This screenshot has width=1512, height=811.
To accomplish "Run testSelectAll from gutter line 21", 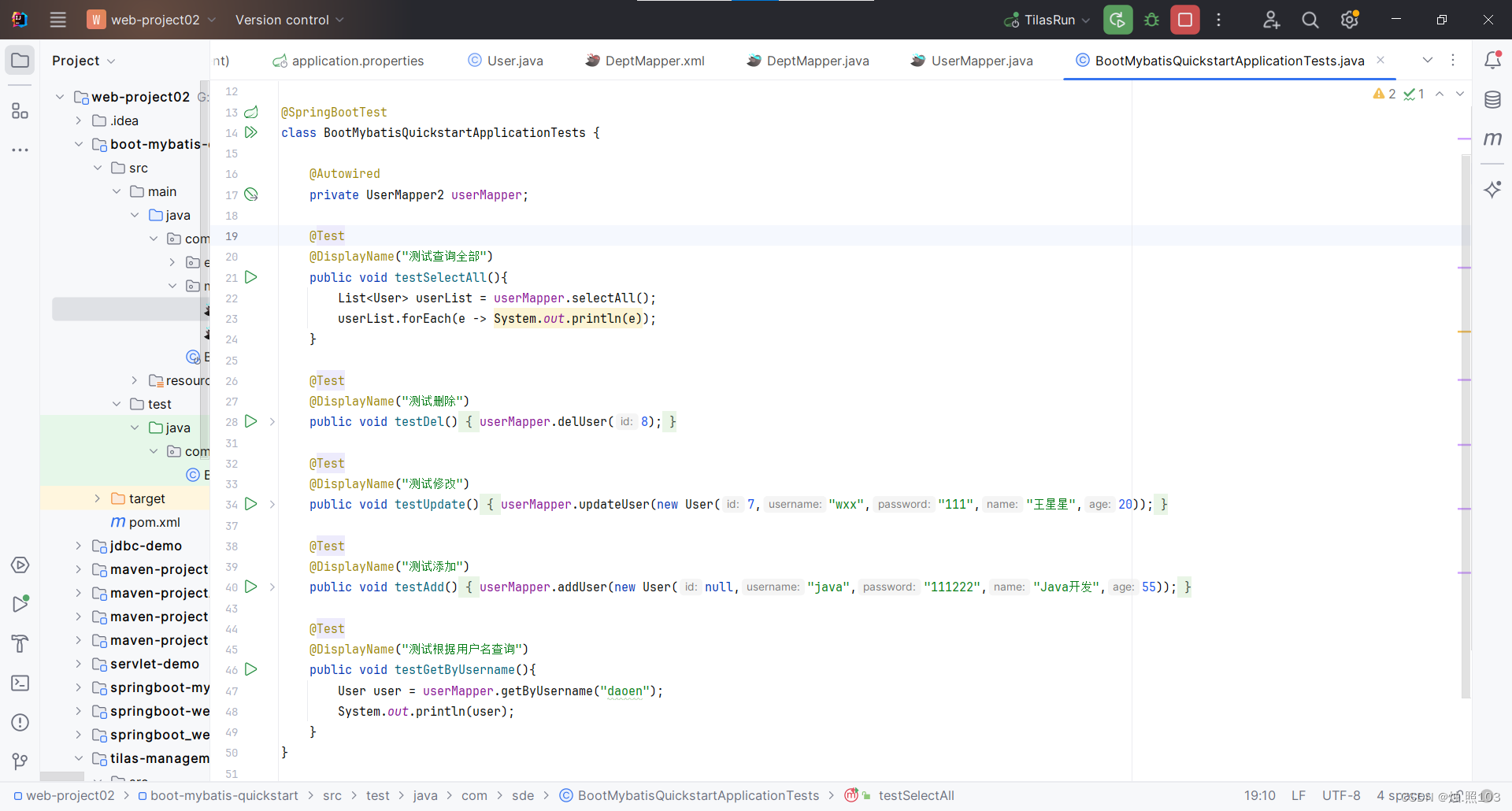I will [251, 277].
